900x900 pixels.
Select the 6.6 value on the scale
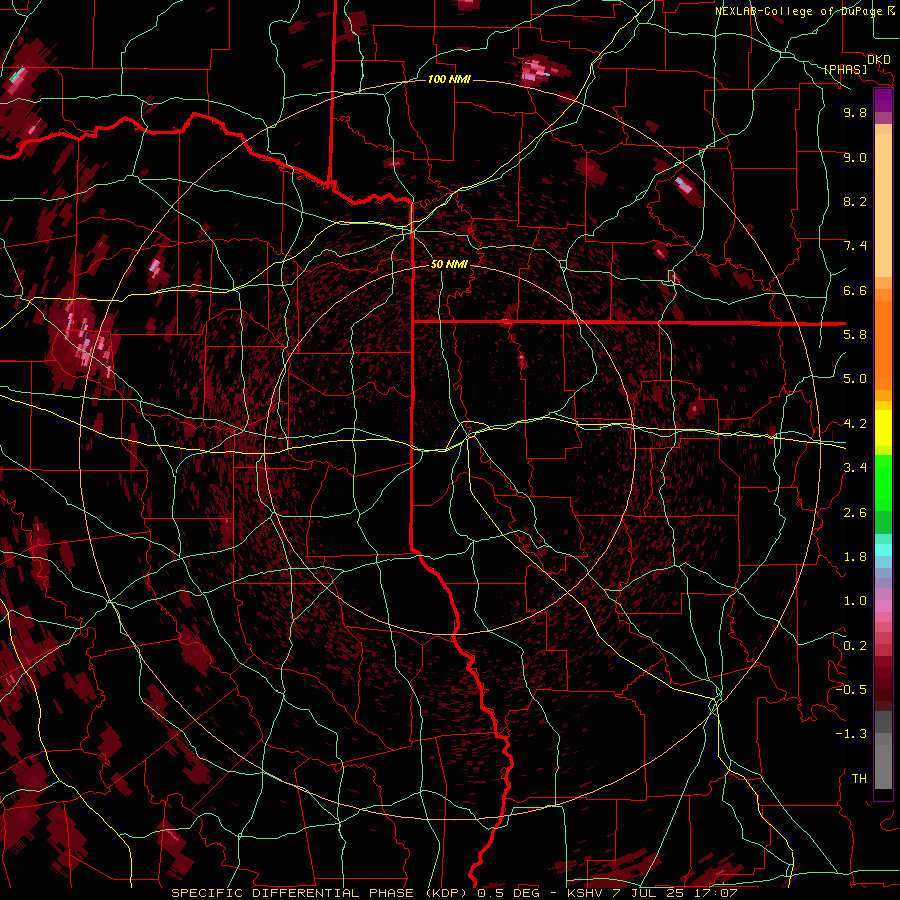855,290
